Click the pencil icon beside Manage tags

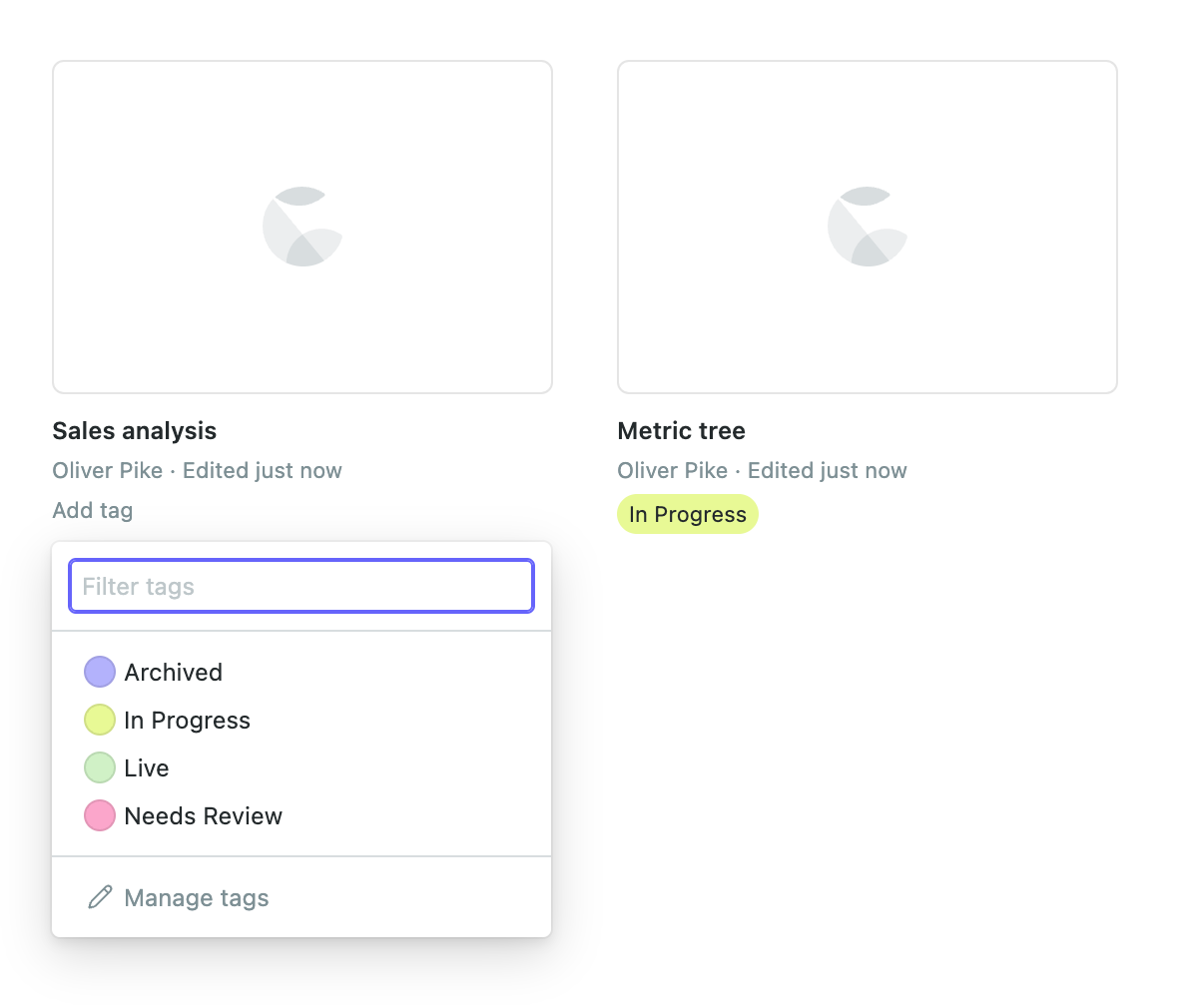pyautogui.click(x=100, y=897)
